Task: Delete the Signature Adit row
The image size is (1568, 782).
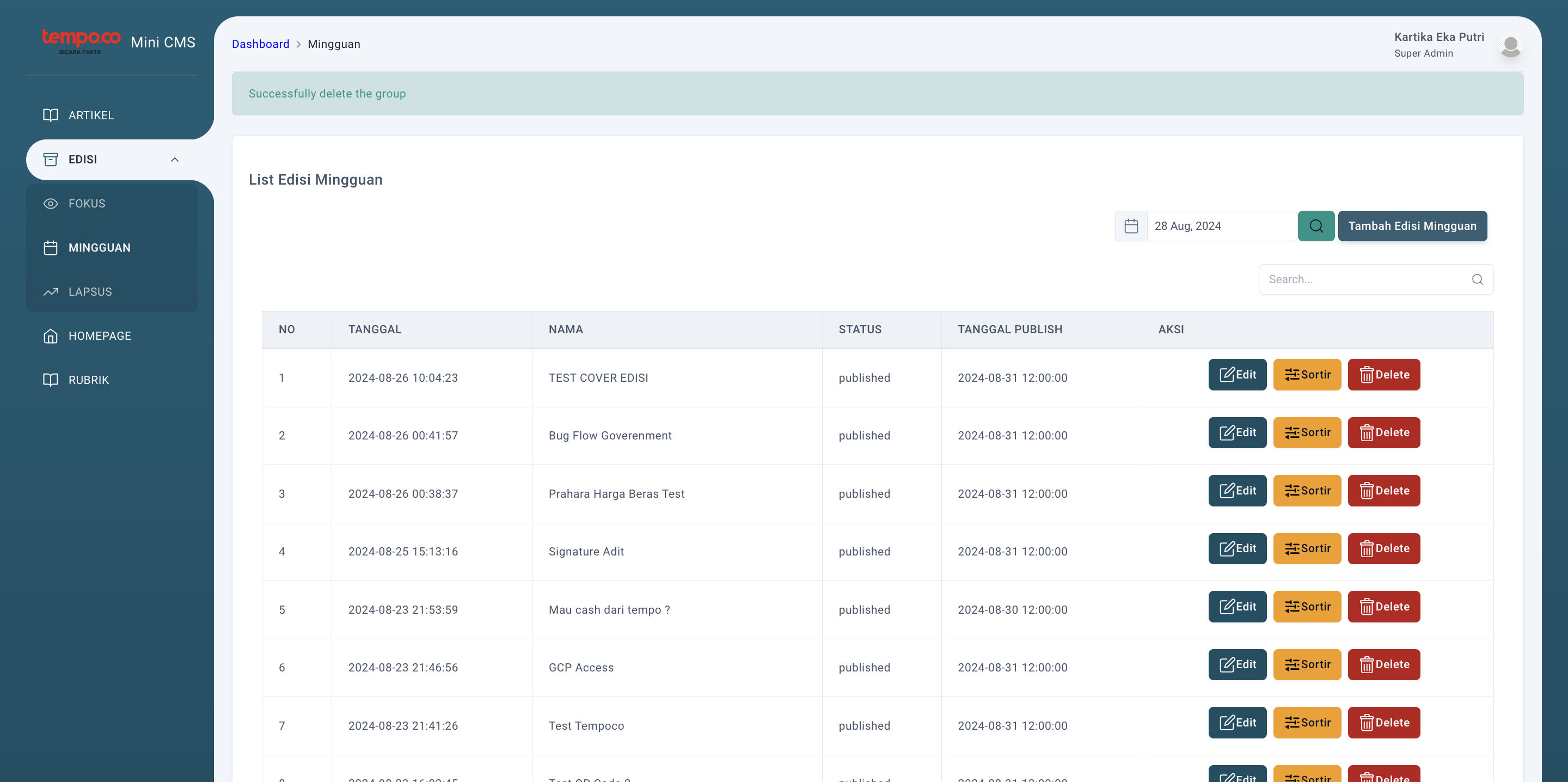Action: coord(1383,549)
